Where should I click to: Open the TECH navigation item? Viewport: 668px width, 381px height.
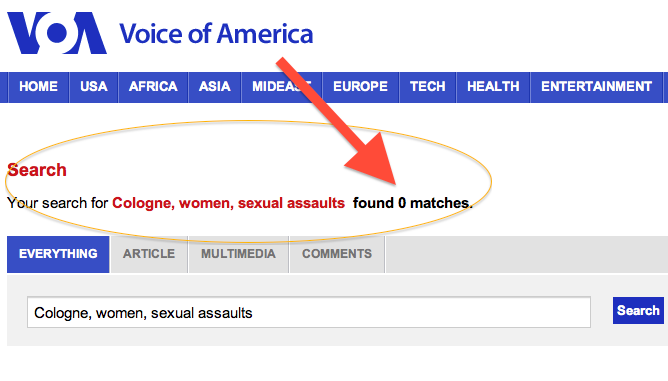point(428,87)
